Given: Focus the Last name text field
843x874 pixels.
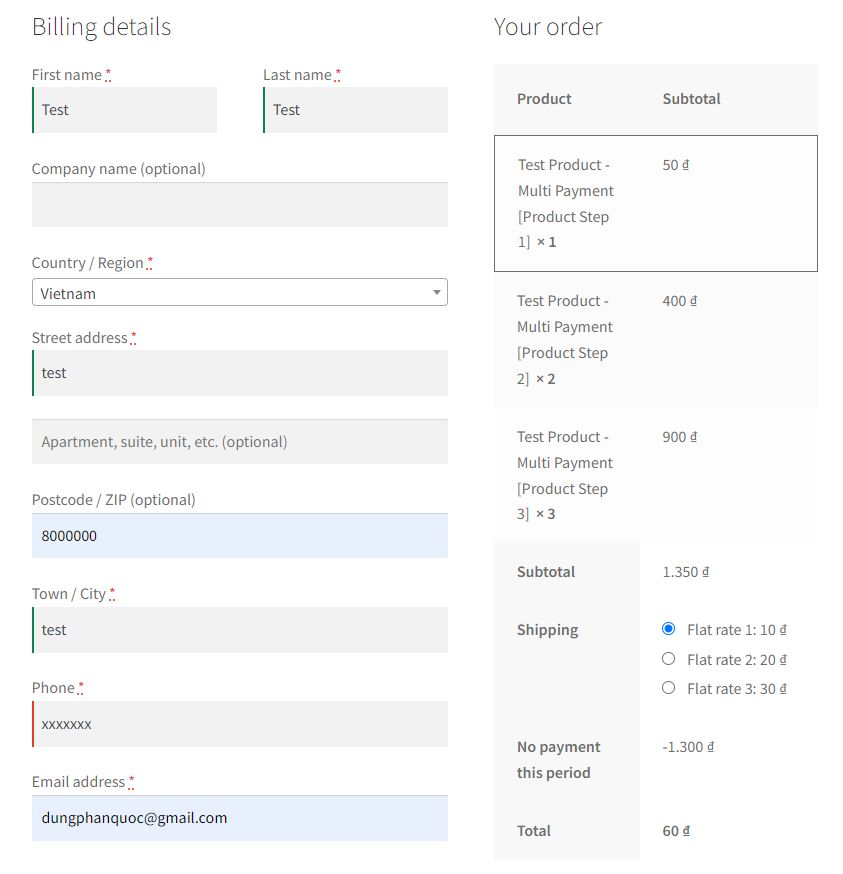Looking at the screenshot, I should coord(355,110).
